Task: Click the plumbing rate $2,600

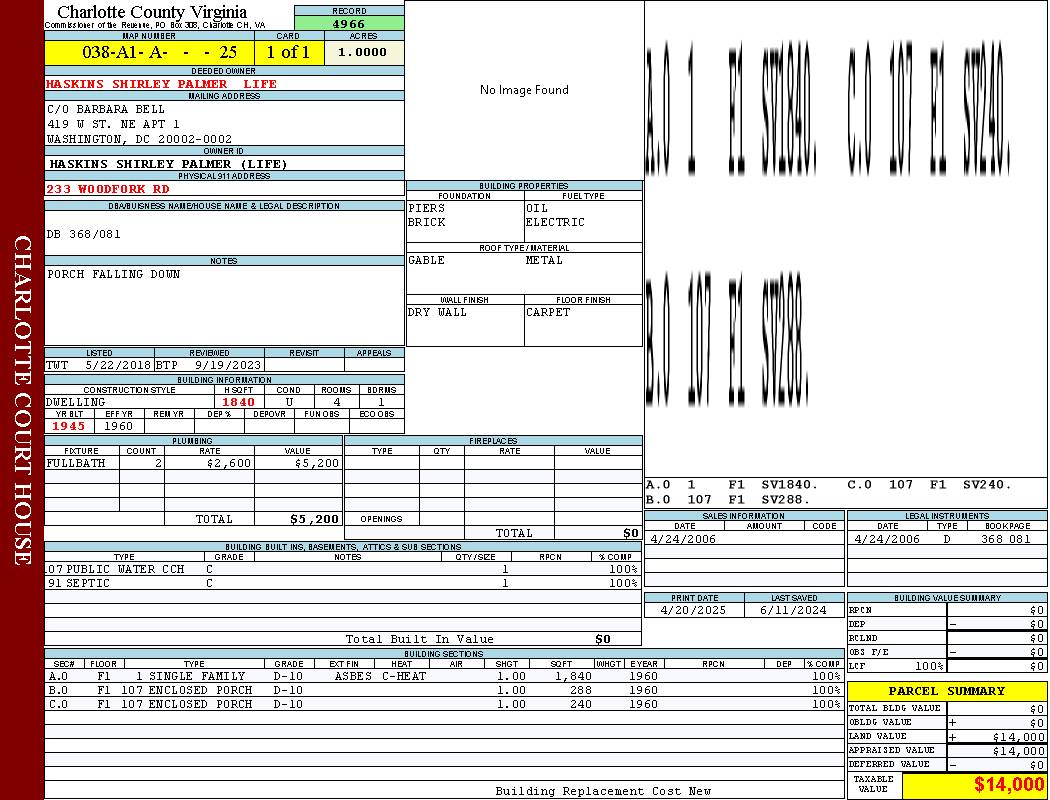Action: click(x=229, y=463)
